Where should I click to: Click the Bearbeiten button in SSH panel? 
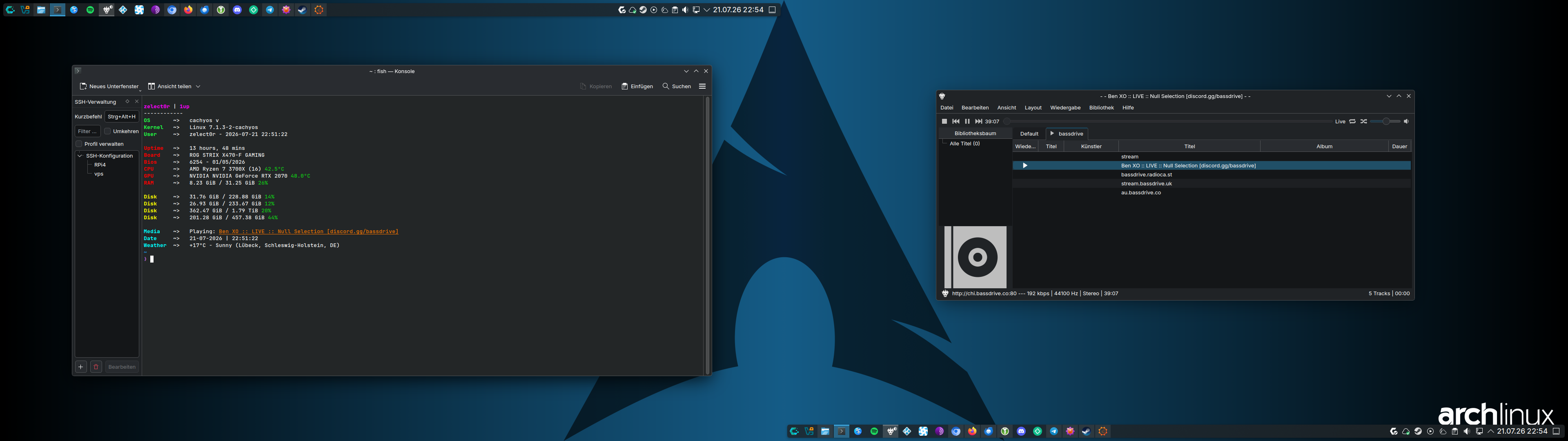click(122, 367)
